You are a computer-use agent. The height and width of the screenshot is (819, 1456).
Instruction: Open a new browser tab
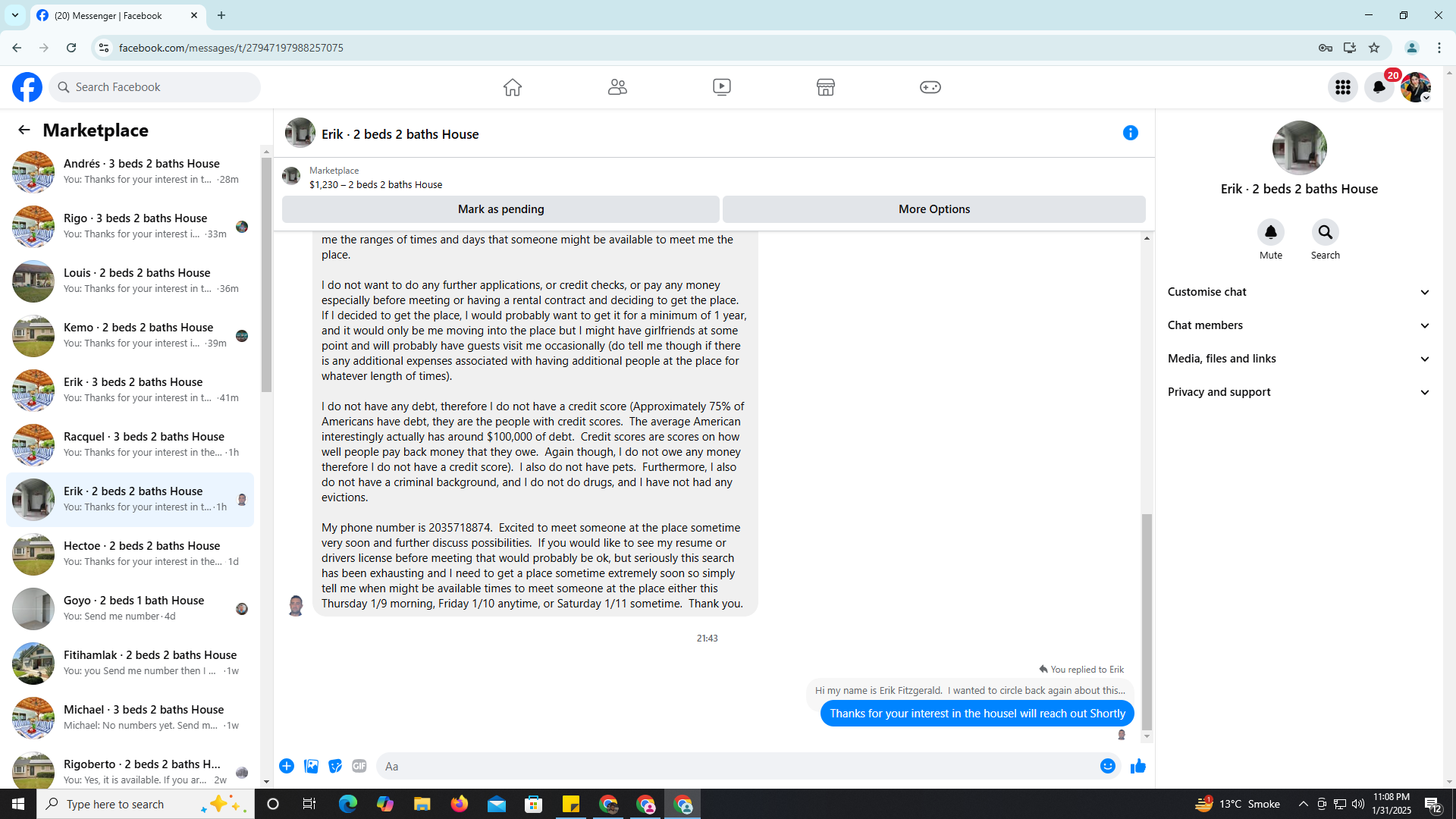221,15
